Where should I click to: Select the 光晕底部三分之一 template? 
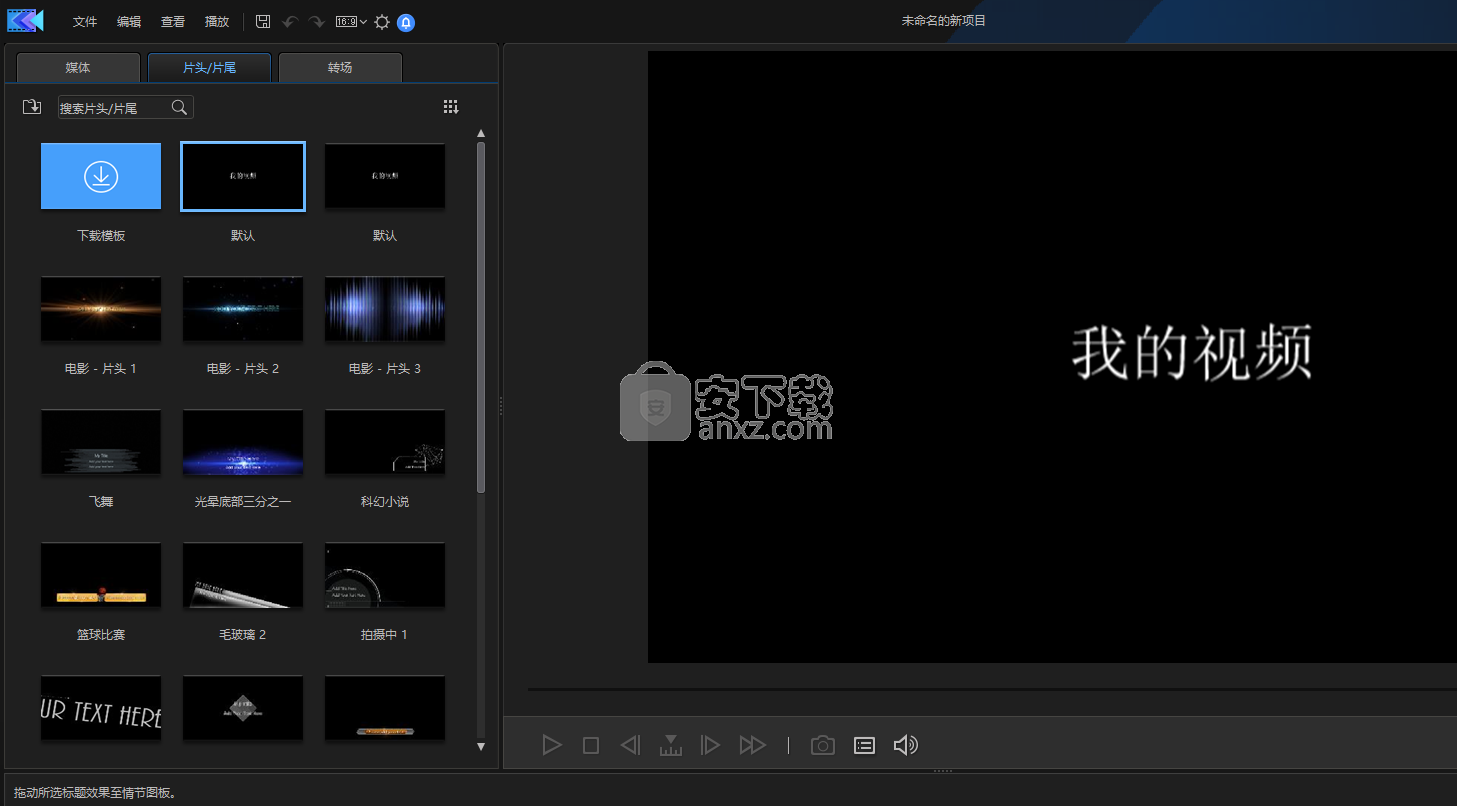coord(243,442)
